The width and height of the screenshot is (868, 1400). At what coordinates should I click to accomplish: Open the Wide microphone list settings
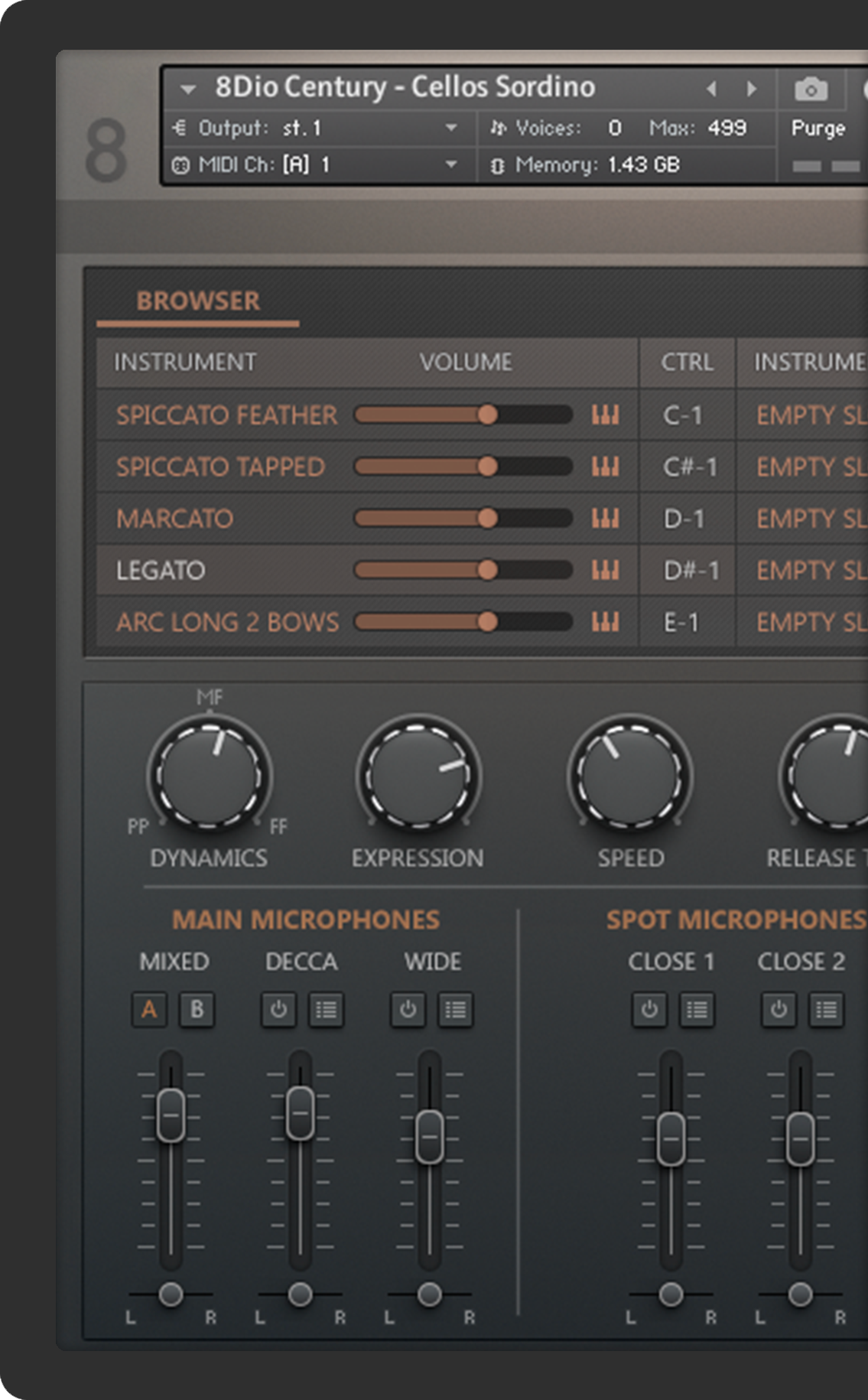click(456, 1010)
